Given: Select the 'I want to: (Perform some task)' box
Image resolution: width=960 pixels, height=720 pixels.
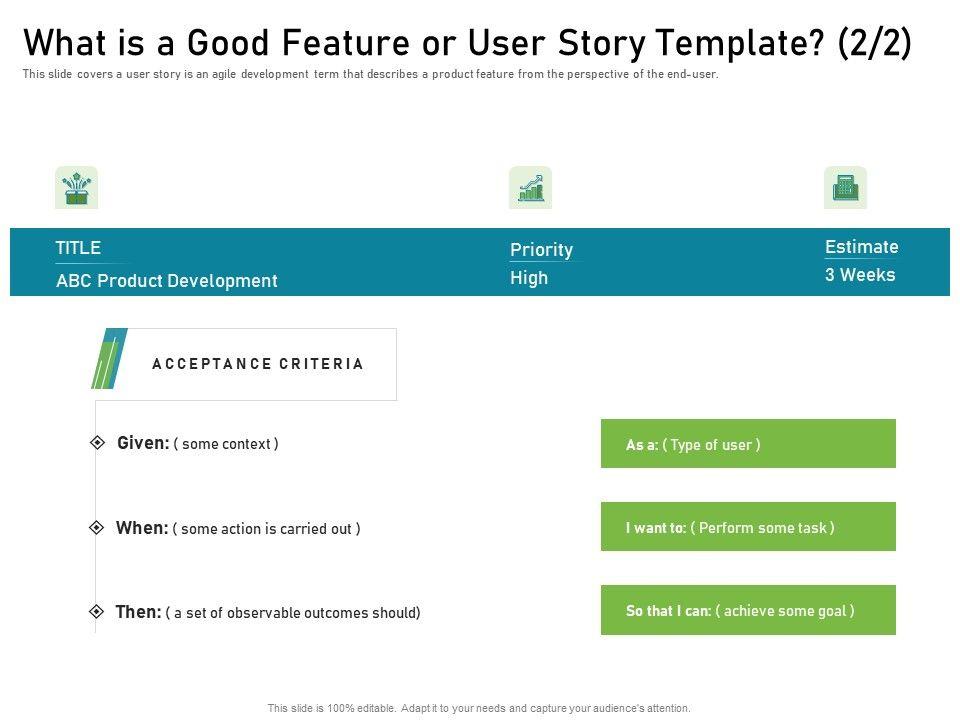Looking at the screenshot, I should click(x=748, y=527).
